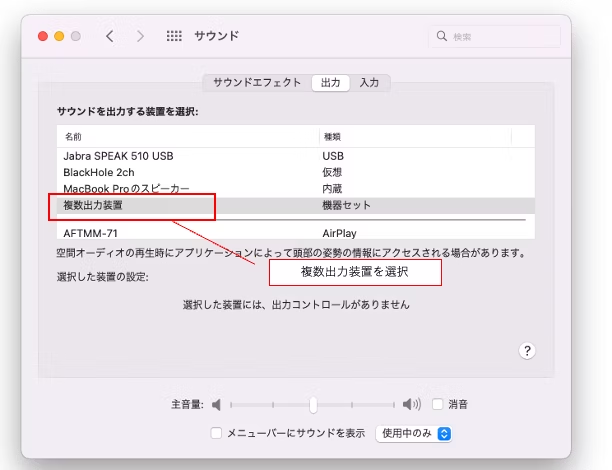612x470 pixels.
Task: Select the AFTMM-71 AirPlay device
Action: click(x=295, y=233)
